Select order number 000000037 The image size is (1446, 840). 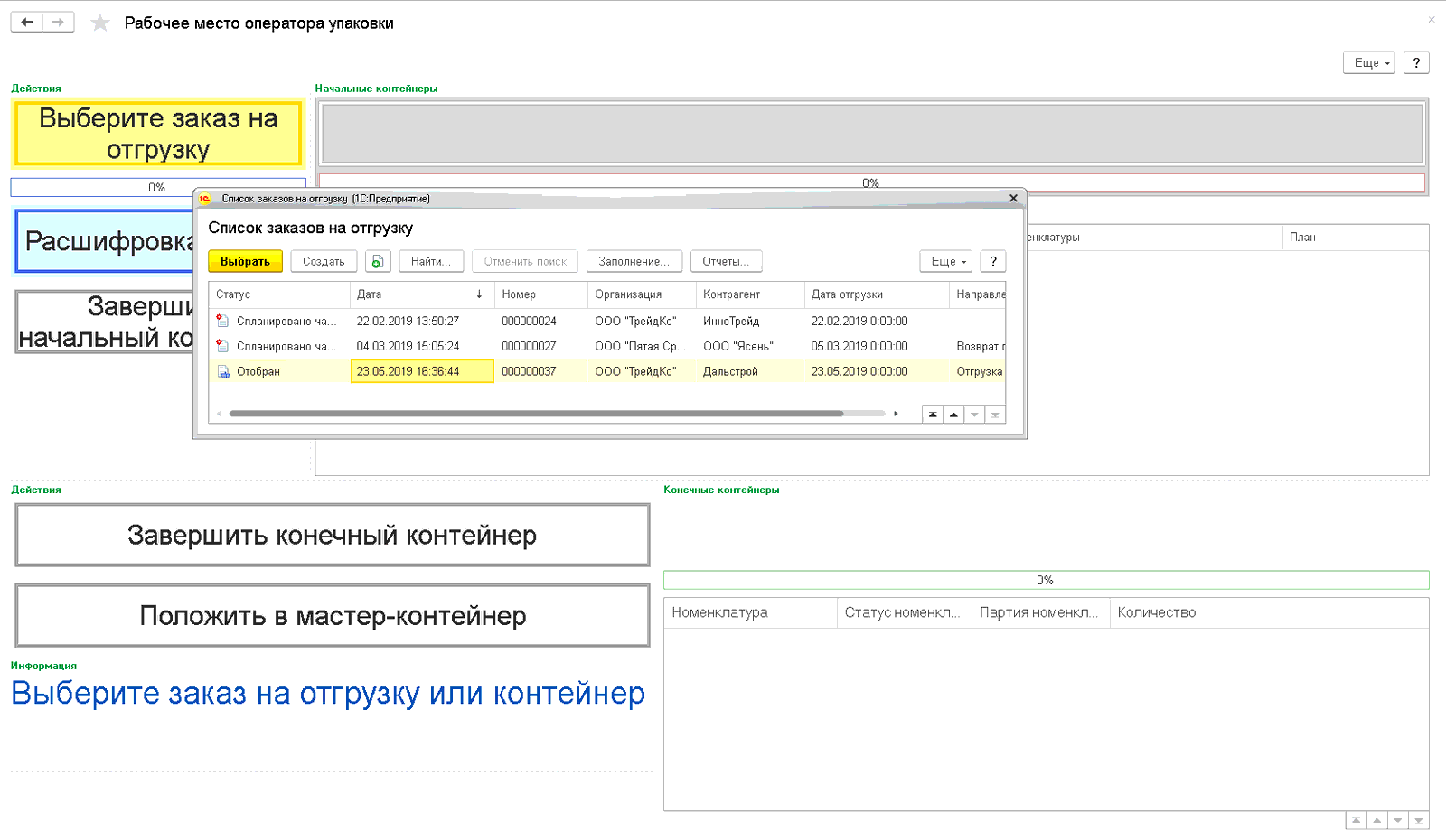pyautogui.click(x=529, y=371)
